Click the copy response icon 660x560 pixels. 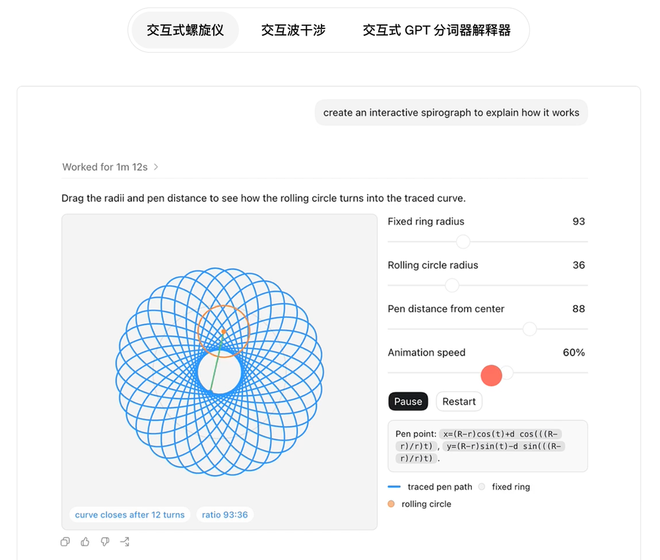click(x=65, y=541)
